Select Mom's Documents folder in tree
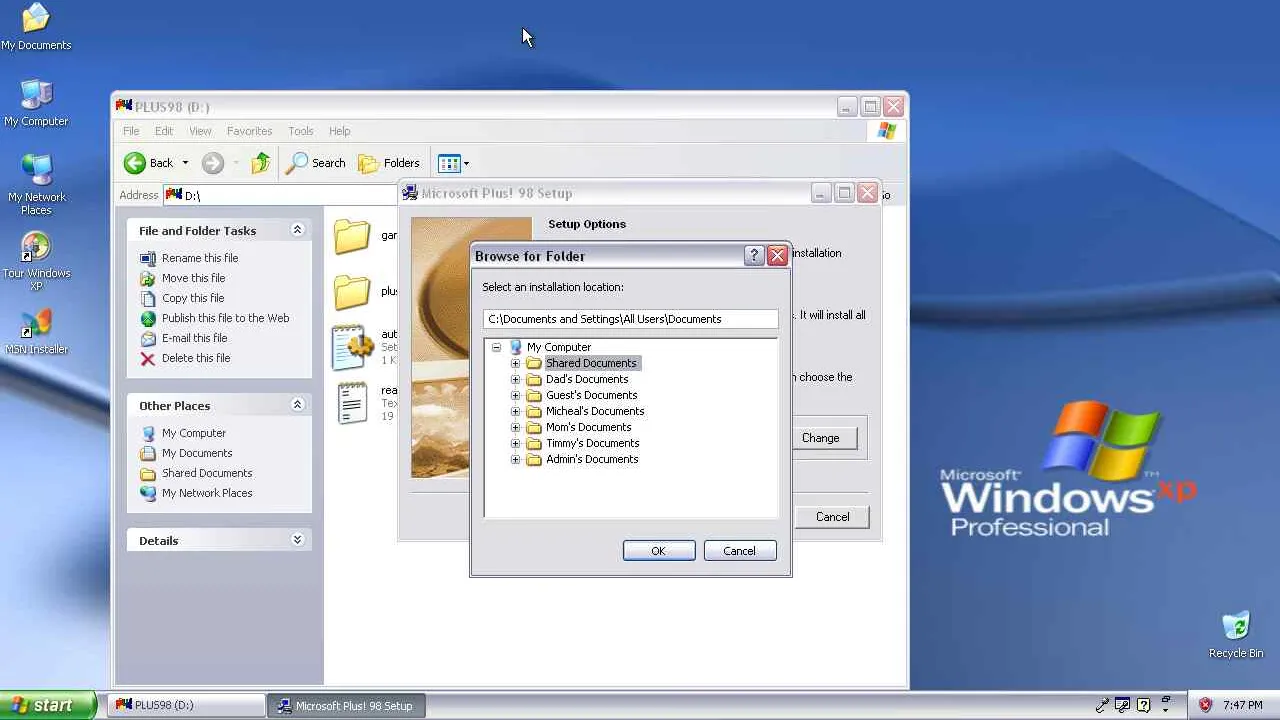 coord(588,427)
